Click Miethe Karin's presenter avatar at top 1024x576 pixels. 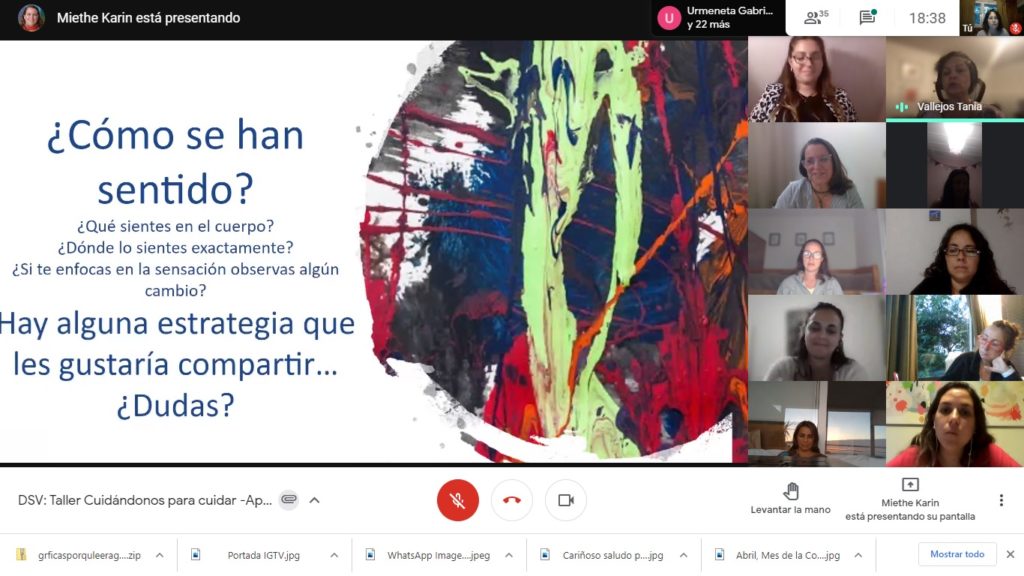(31, 18)
